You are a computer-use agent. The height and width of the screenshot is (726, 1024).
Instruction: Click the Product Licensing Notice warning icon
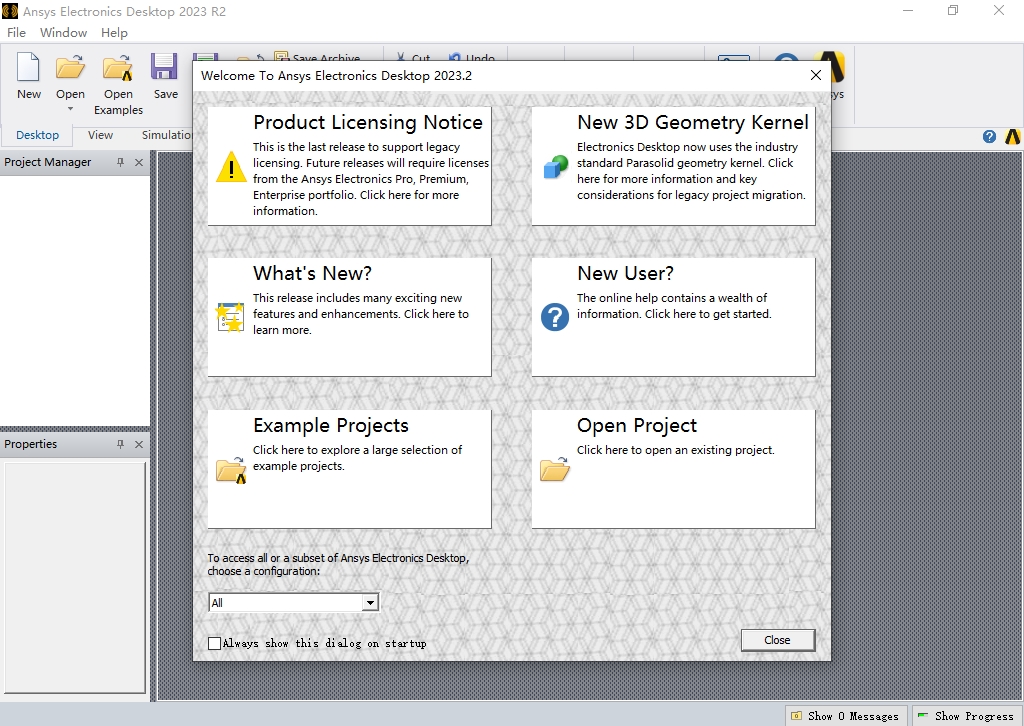point(231,166)
